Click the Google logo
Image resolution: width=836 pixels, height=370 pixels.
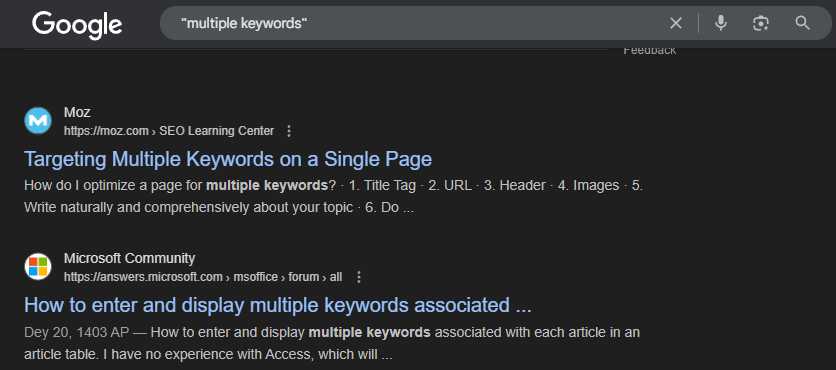click(77, 25)
